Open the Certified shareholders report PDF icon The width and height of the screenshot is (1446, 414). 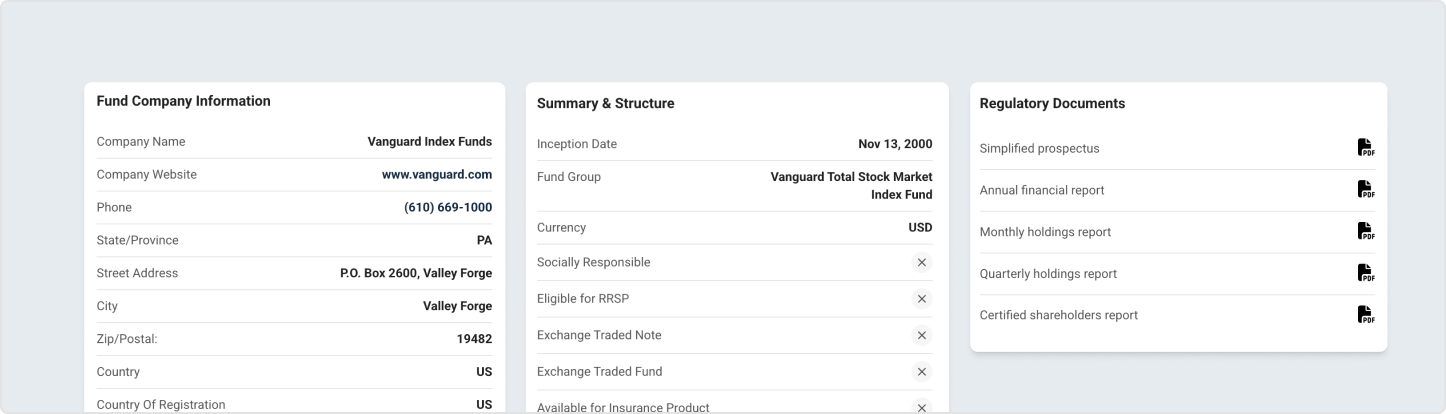point(1366,315)
